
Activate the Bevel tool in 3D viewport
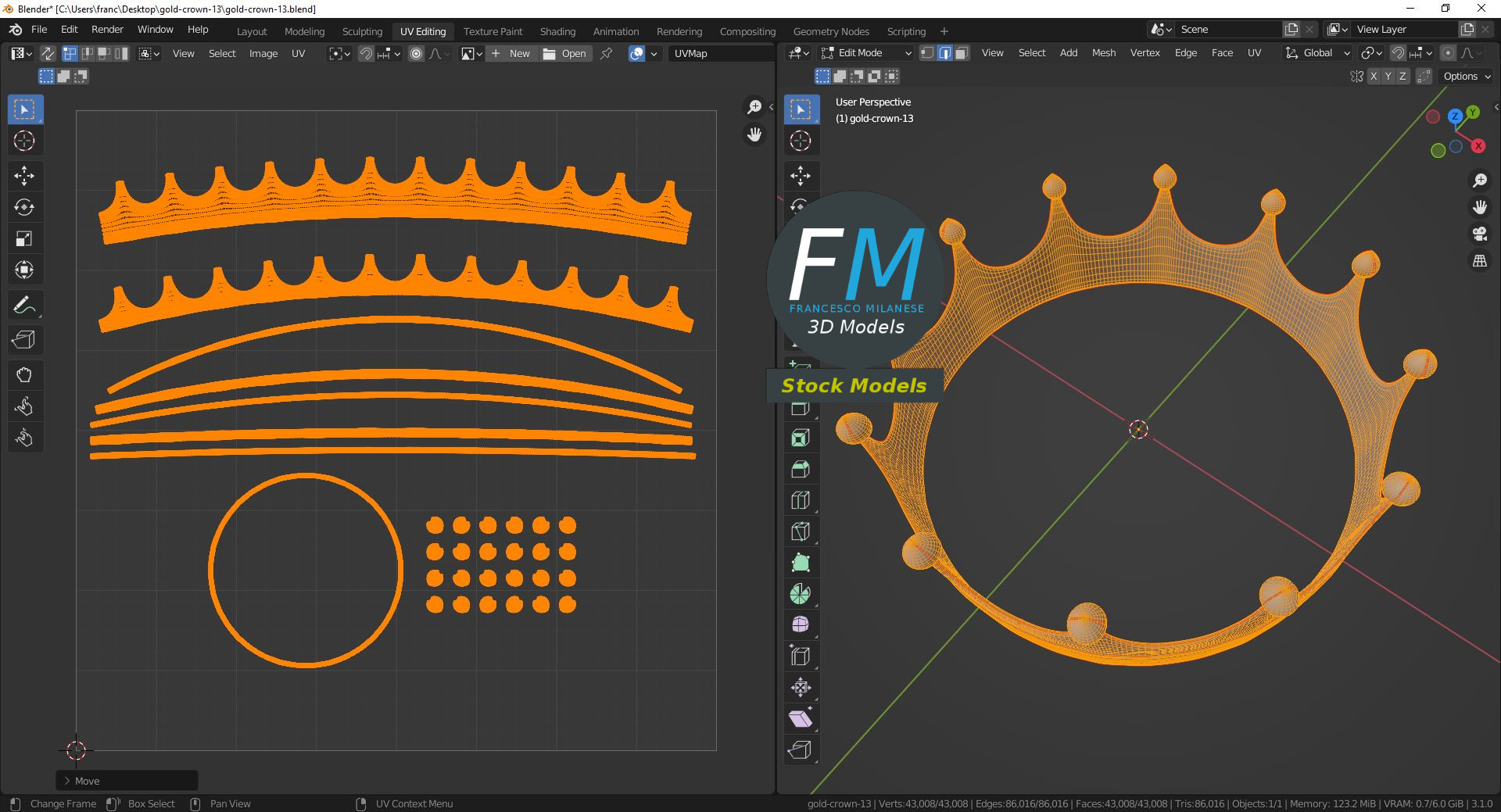tap(800, 469)
